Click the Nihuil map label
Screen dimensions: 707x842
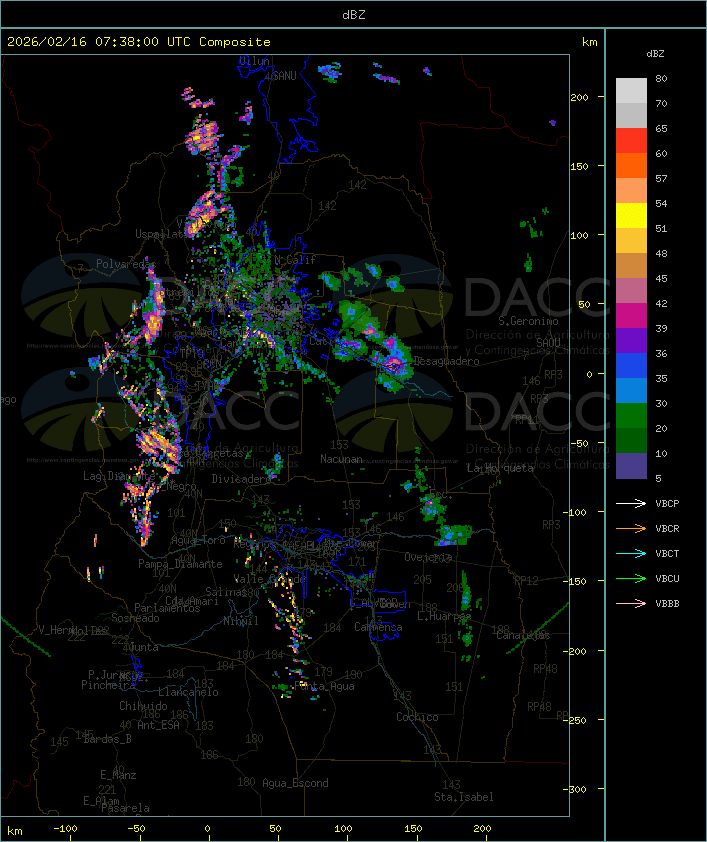(x=241, y=621)
